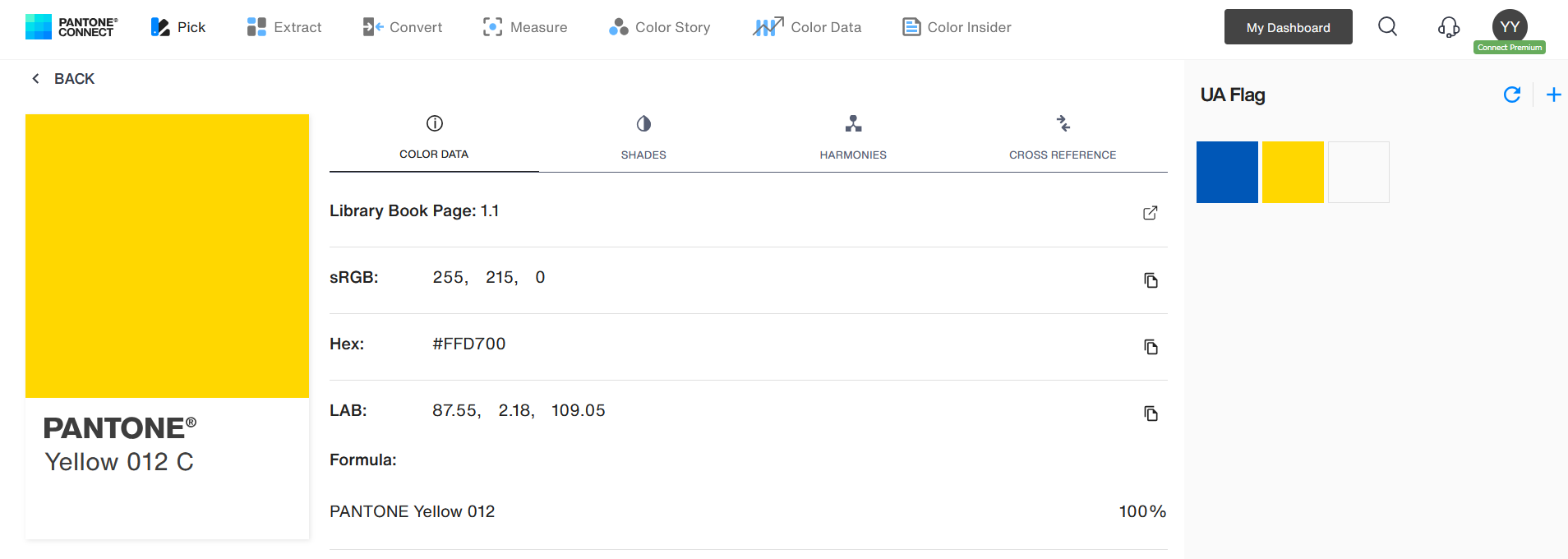This screenshot has width=1568, height=559.
Task: Switch to the Shades tab
Action: coord(643,139)
